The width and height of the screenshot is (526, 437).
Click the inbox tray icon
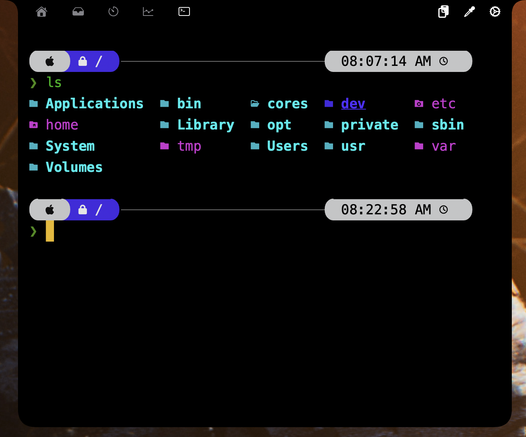click(78, 12)
